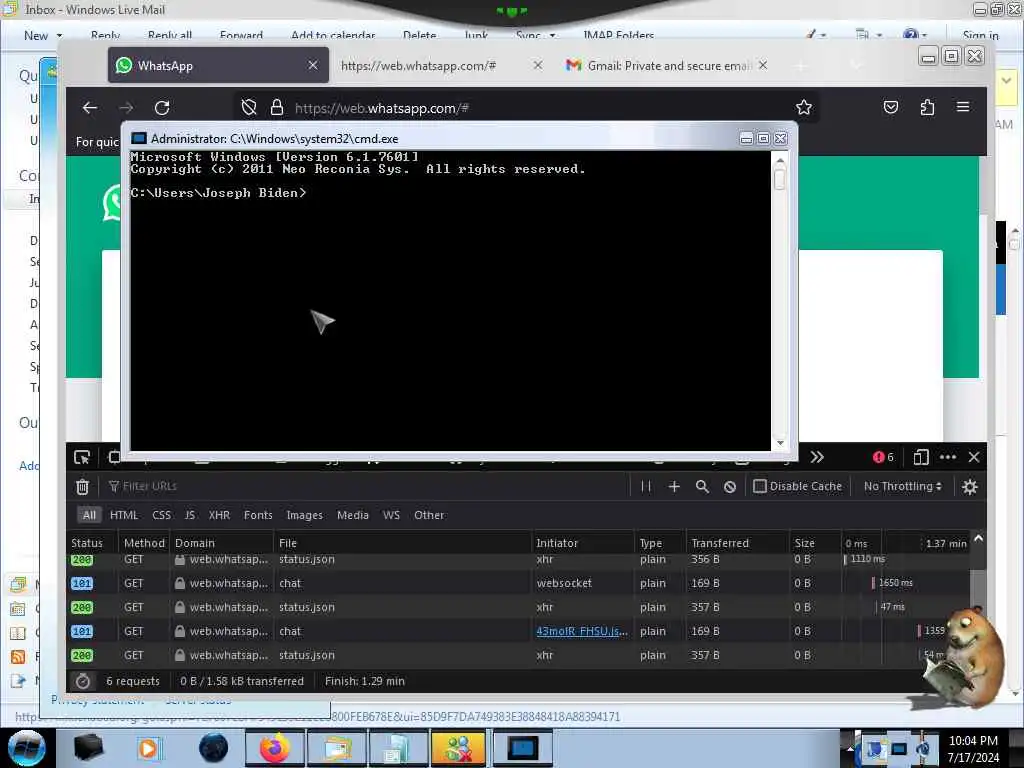The width and height of the screenshot is (1024, 768).
Task: Click Filter URLs input field
Action: (x=366, y=487)
